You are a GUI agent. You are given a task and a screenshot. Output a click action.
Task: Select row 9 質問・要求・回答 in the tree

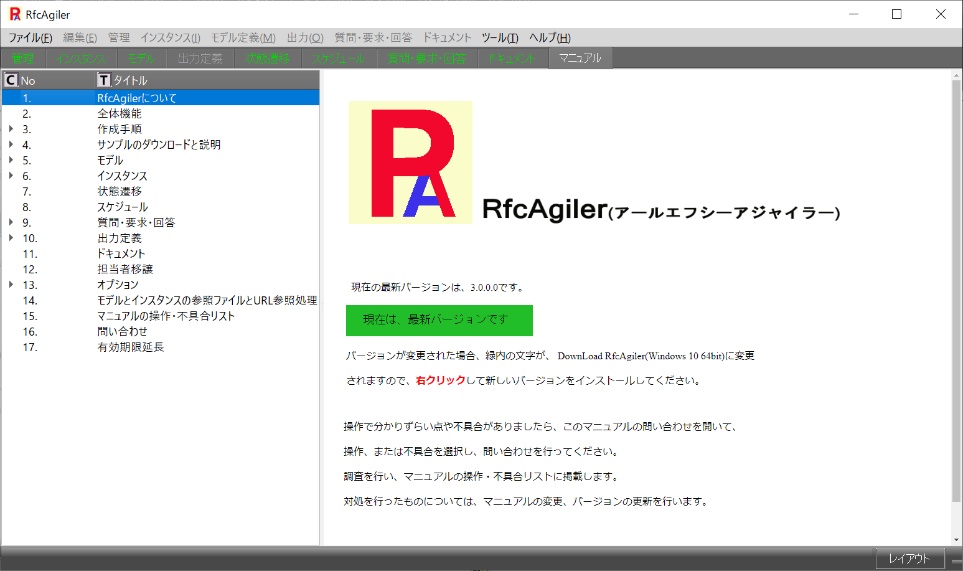pyautogui.click(x=160, y=222)
